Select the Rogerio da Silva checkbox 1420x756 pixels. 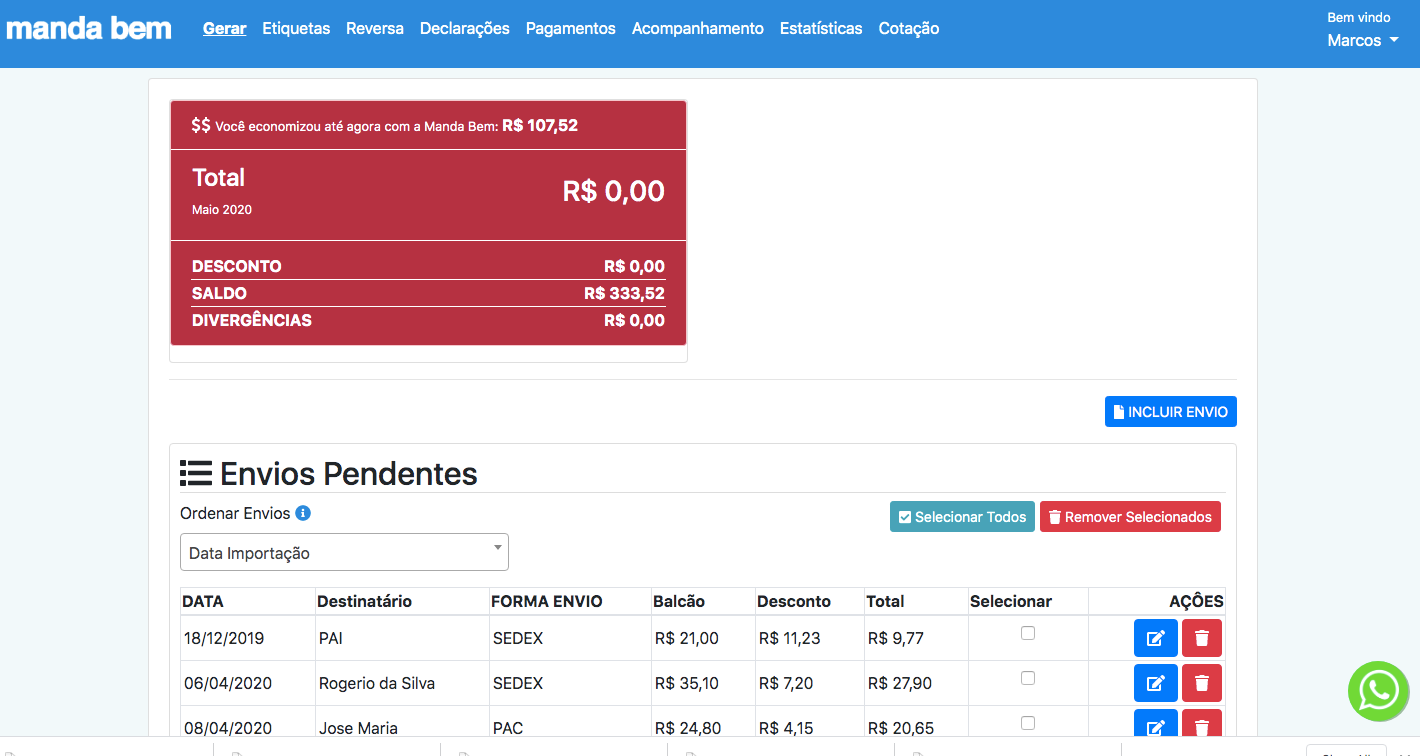click(x=1027, y=678)
